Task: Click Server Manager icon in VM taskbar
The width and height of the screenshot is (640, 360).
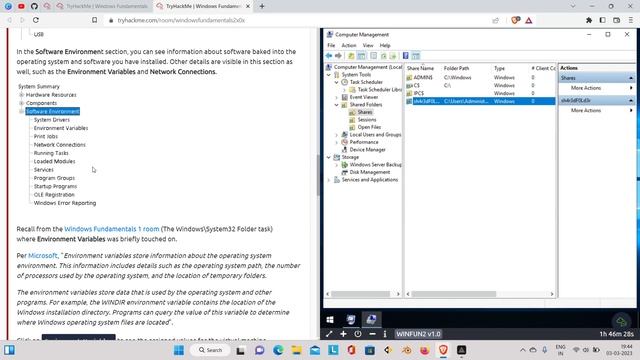Action: [x=351, y=320]
